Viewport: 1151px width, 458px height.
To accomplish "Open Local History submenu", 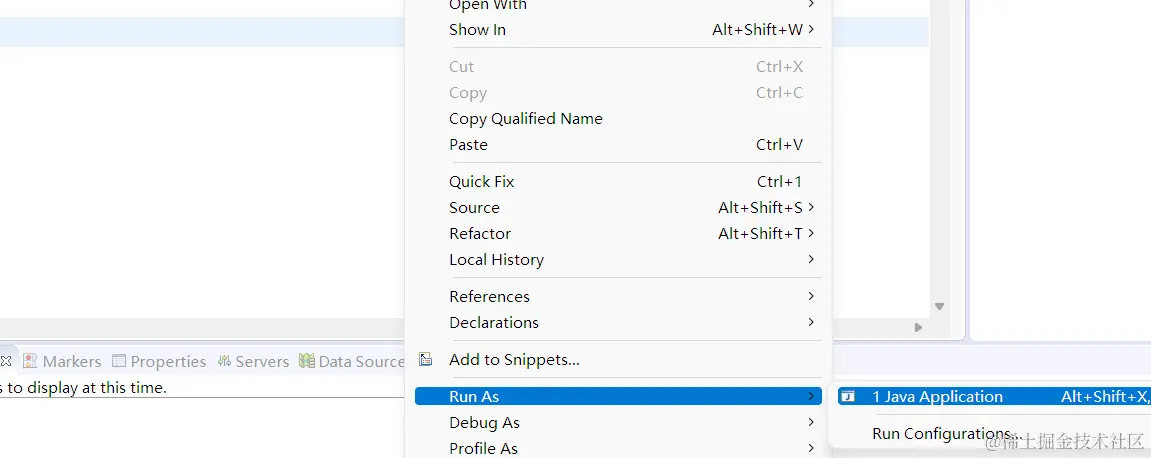I will click(x=618, y=260).
